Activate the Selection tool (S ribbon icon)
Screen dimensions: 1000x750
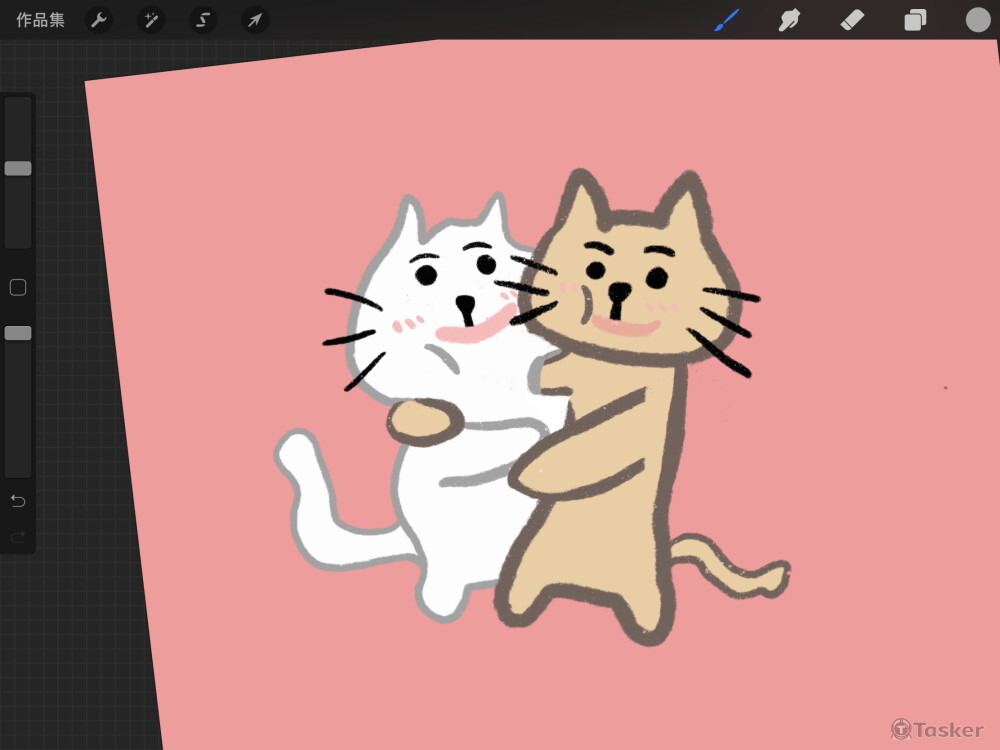pos(203,20)
